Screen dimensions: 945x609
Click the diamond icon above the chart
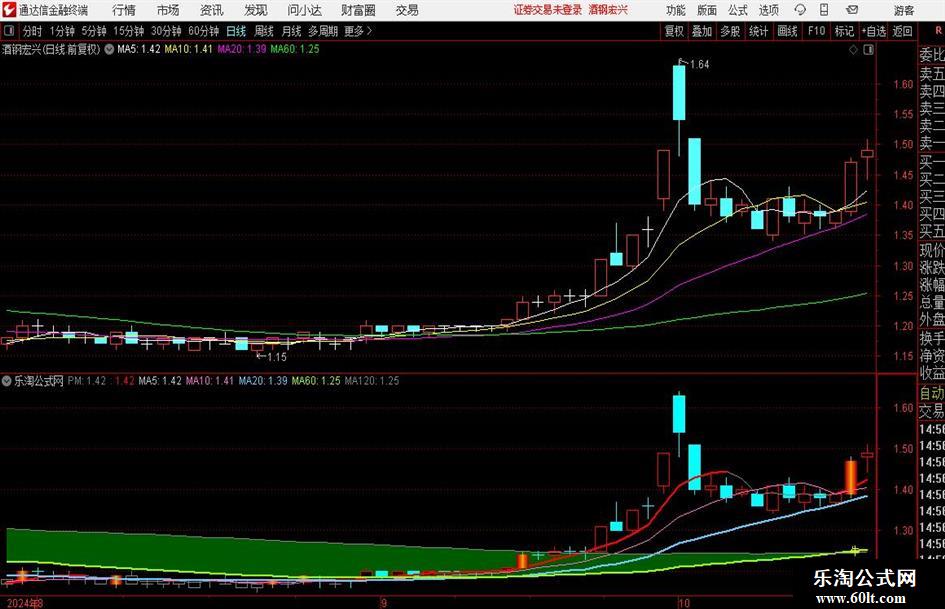(853, 50)
